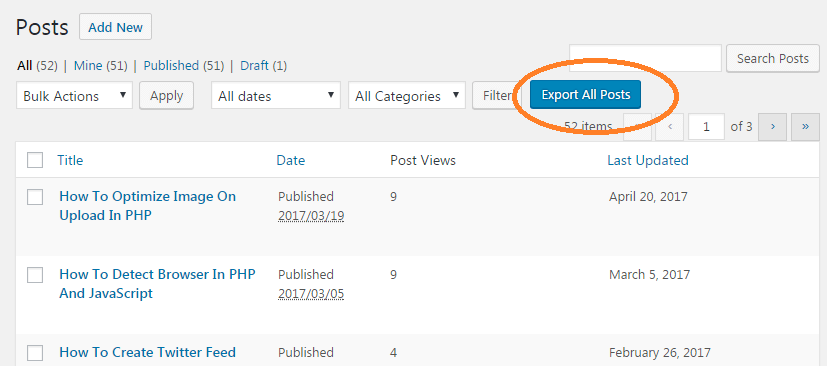Open the All Categories dropdown
The width and height of the screenshot is (827, 366).
point(407,95)
